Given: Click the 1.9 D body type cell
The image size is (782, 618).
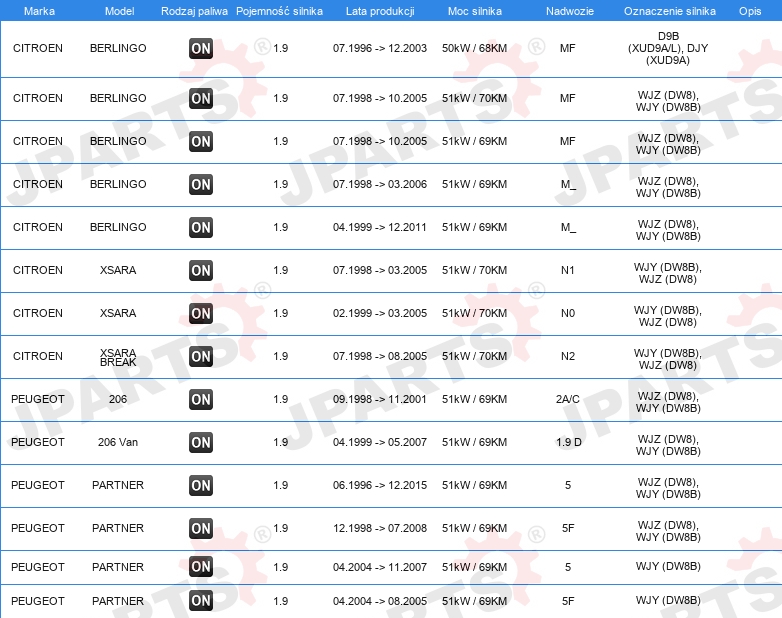Looking at the screenshot, I should click(x=569, y=442).
